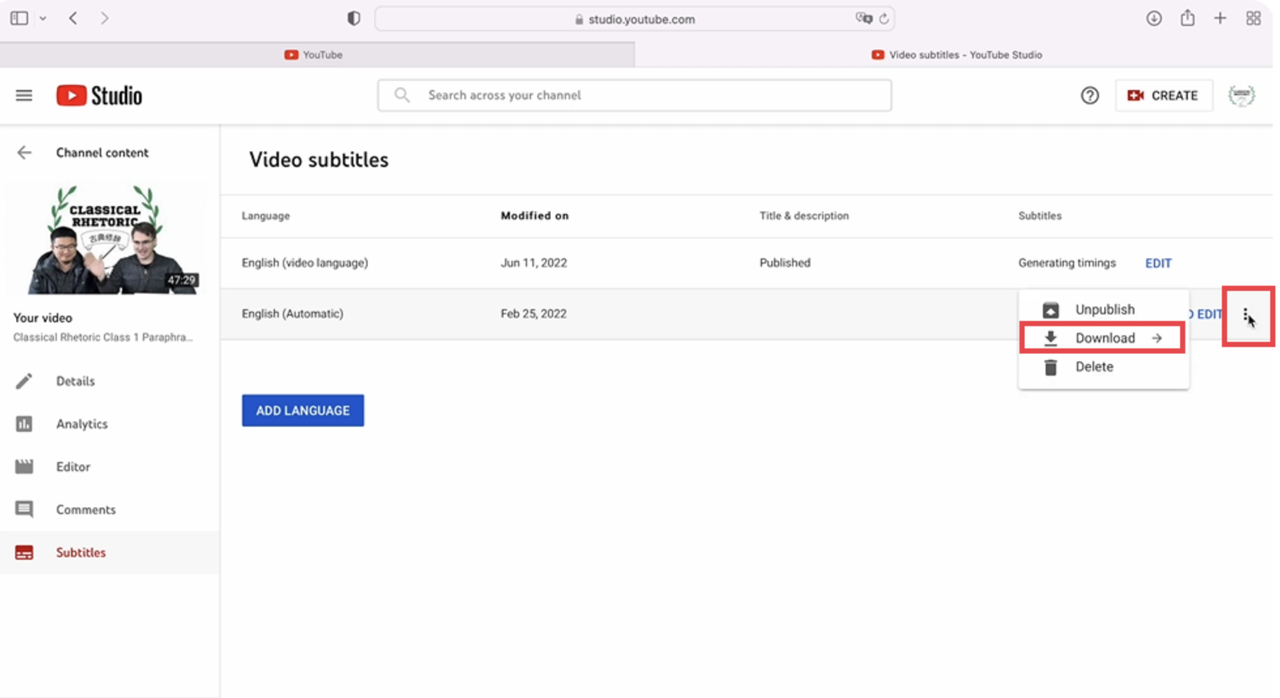Viewport: 1280px width, 698px height.
Task: Click EDIT for English (video language)
Action: coord(1158,263)
